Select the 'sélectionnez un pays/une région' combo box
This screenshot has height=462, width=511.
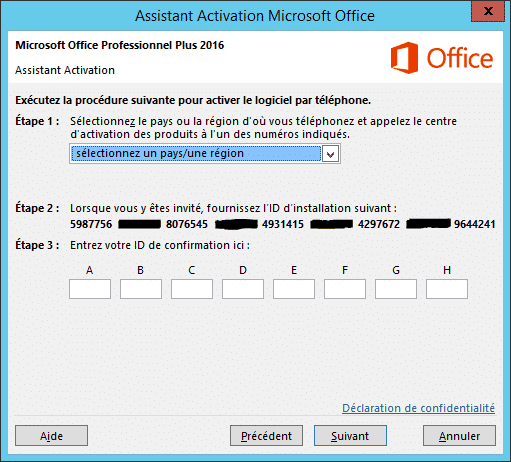tap(205, 154)
